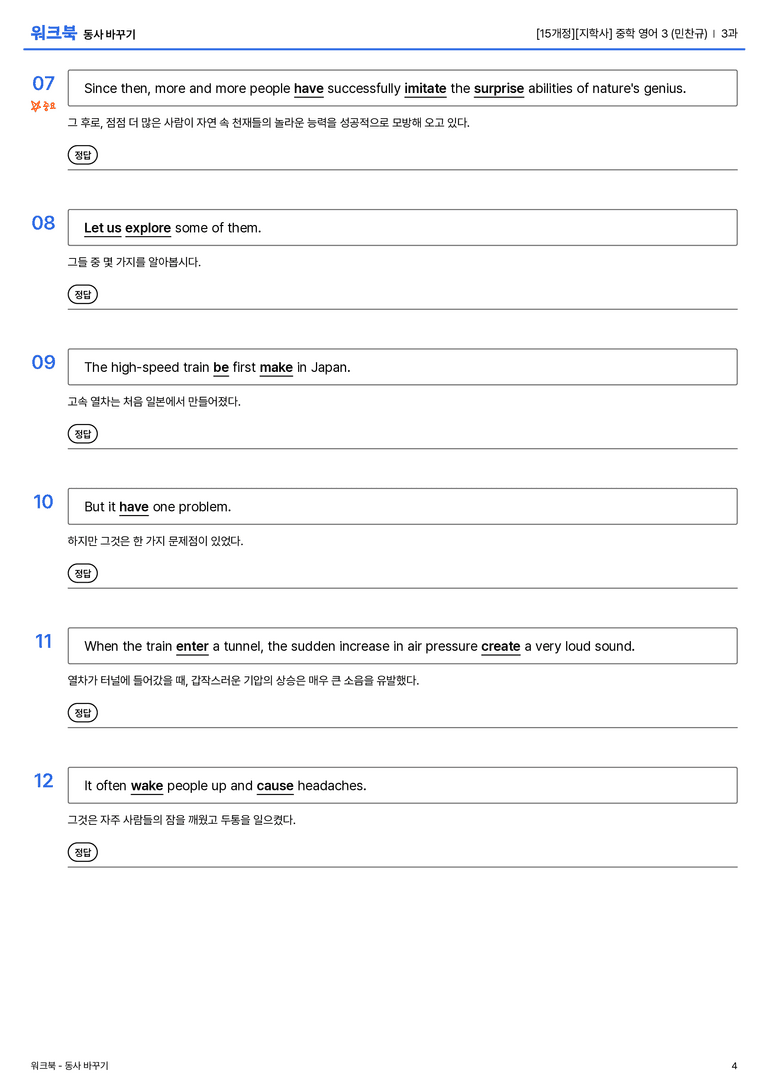Click question number 10 label

pos(43,501)
